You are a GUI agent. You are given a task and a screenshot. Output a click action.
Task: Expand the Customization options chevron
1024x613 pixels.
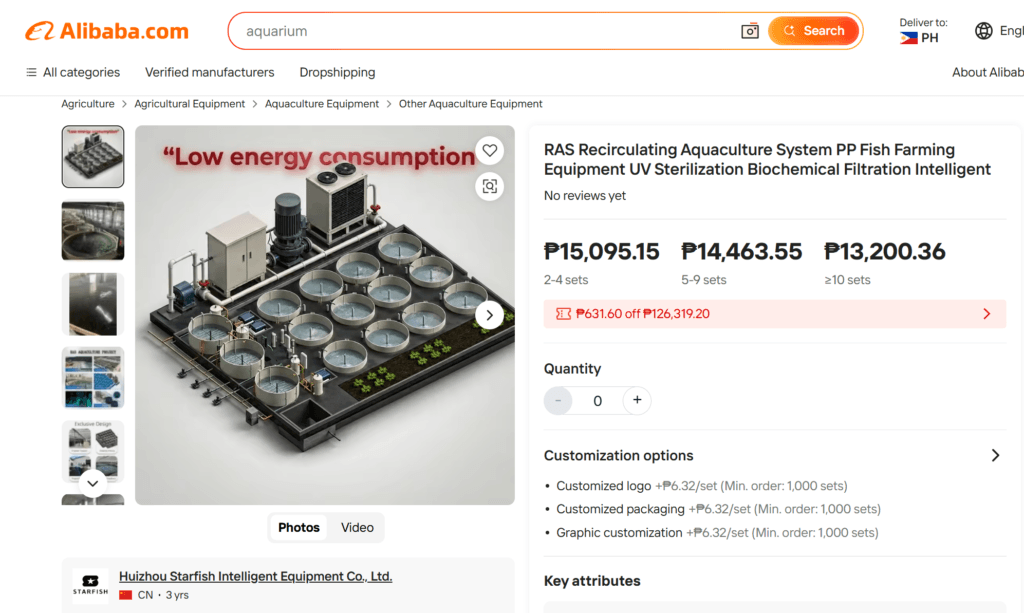[x=995, y=456]
